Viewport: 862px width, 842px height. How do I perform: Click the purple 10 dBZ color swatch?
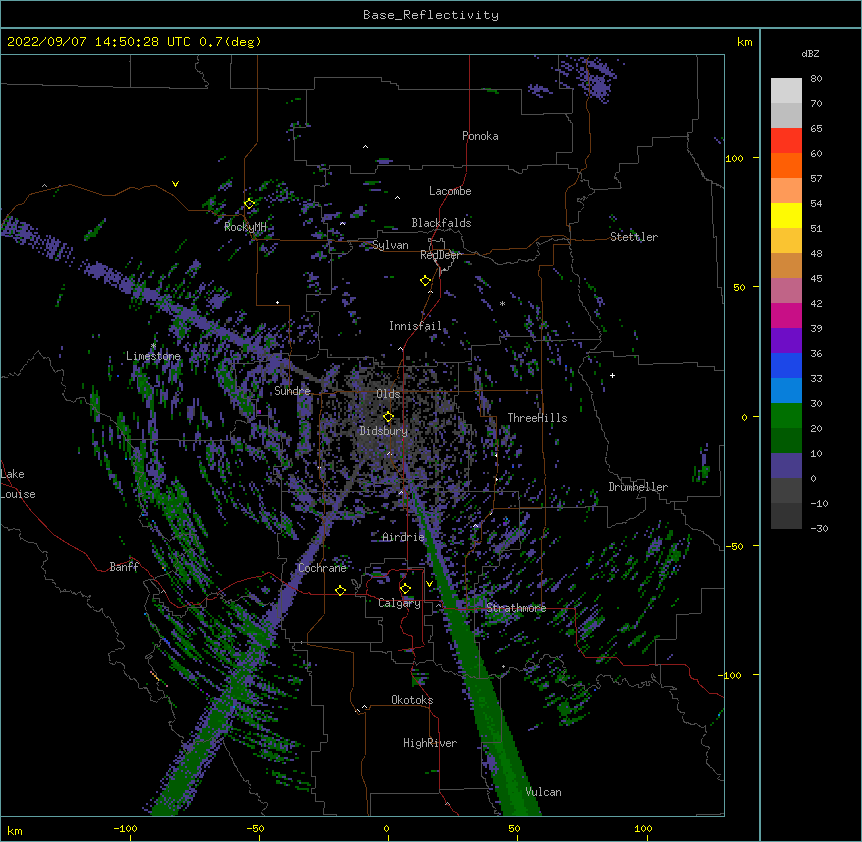[786, 466]
